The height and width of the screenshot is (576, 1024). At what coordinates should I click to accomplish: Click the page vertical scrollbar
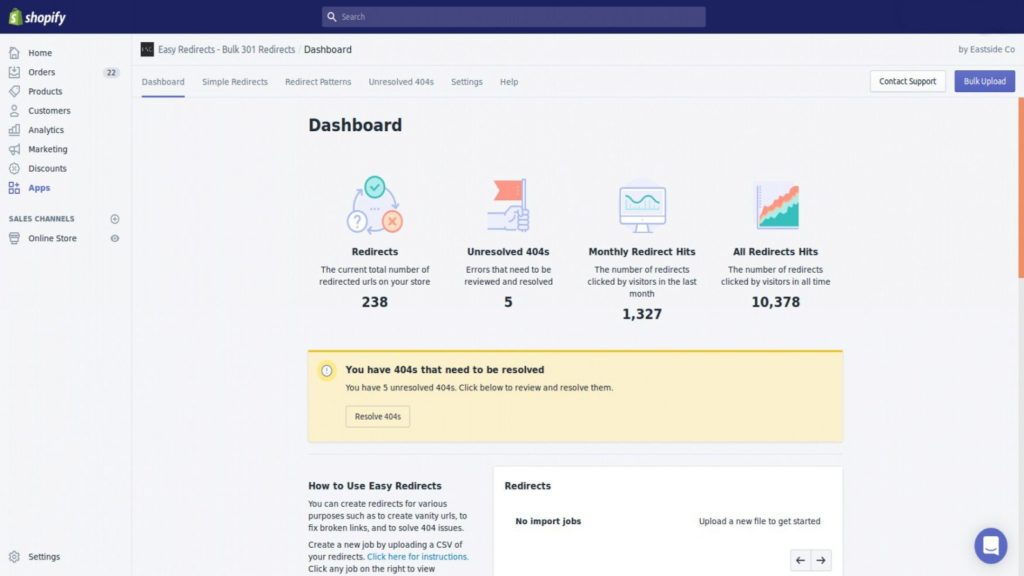[1021, 189]
